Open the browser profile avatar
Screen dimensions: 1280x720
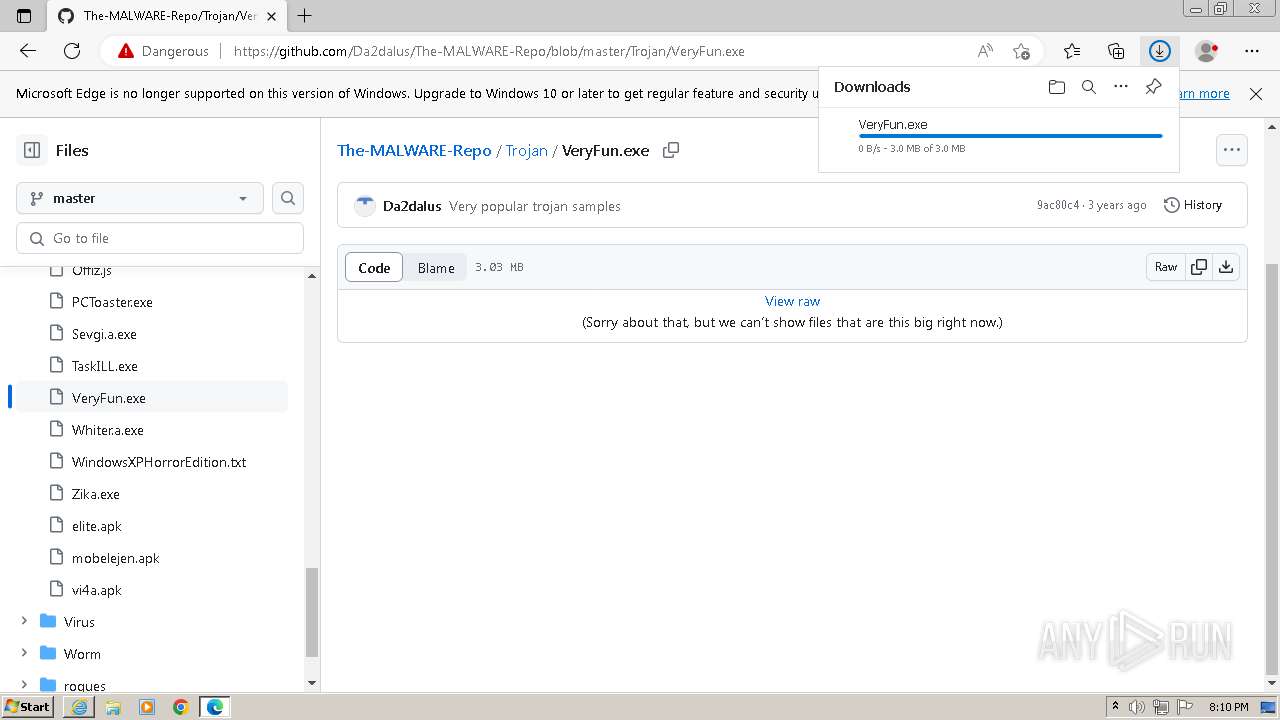coord(1207,51)
